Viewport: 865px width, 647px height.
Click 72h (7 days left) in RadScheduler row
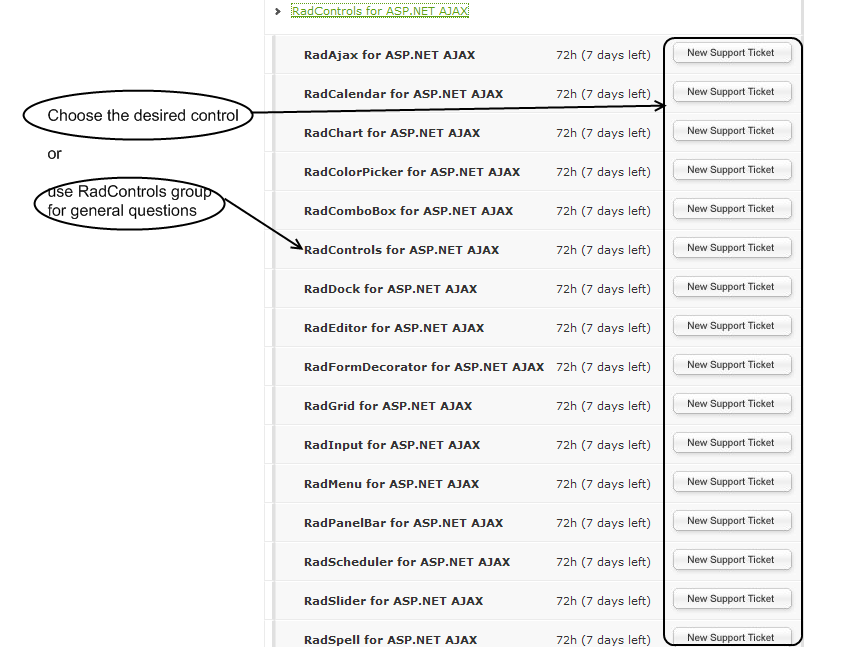click(604, 562)
